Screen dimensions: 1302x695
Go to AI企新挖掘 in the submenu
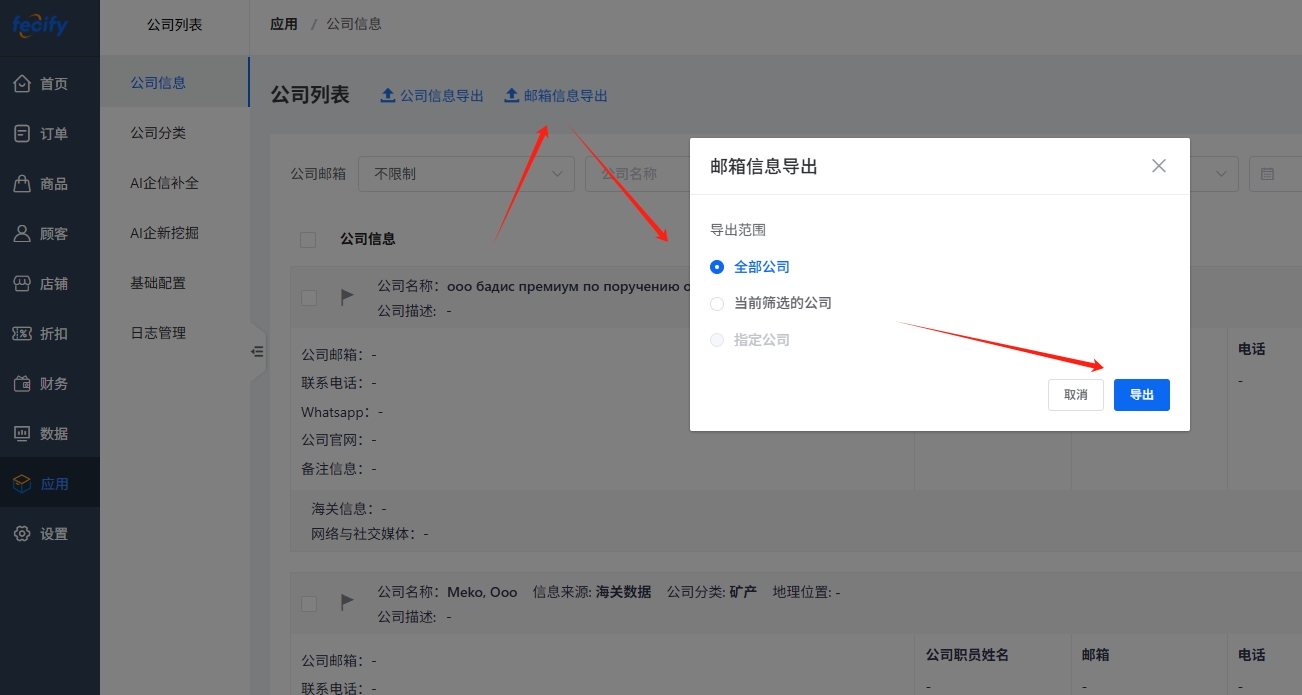[164, 233]
